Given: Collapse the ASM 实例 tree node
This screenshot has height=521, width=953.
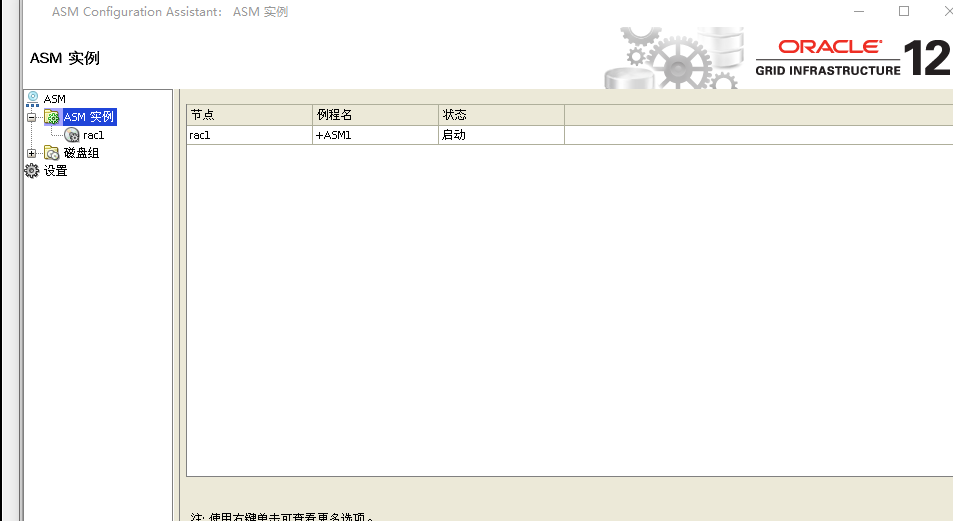Looking at the screenshot, I should [x=32, y=117].
